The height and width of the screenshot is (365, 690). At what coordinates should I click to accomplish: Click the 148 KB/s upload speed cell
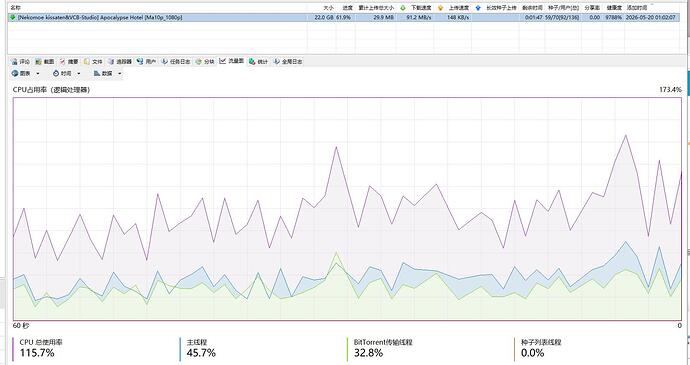(458, 18)
